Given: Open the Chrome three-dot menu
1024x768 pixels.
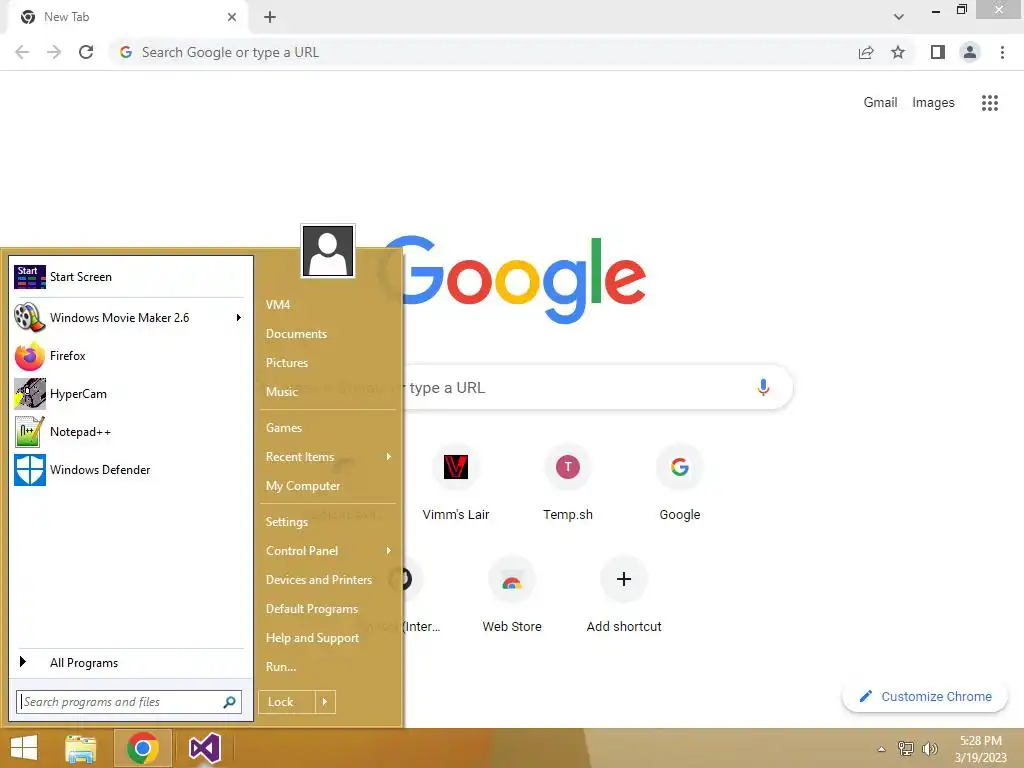Looking at the screenshot, I should pos(1002,52).
